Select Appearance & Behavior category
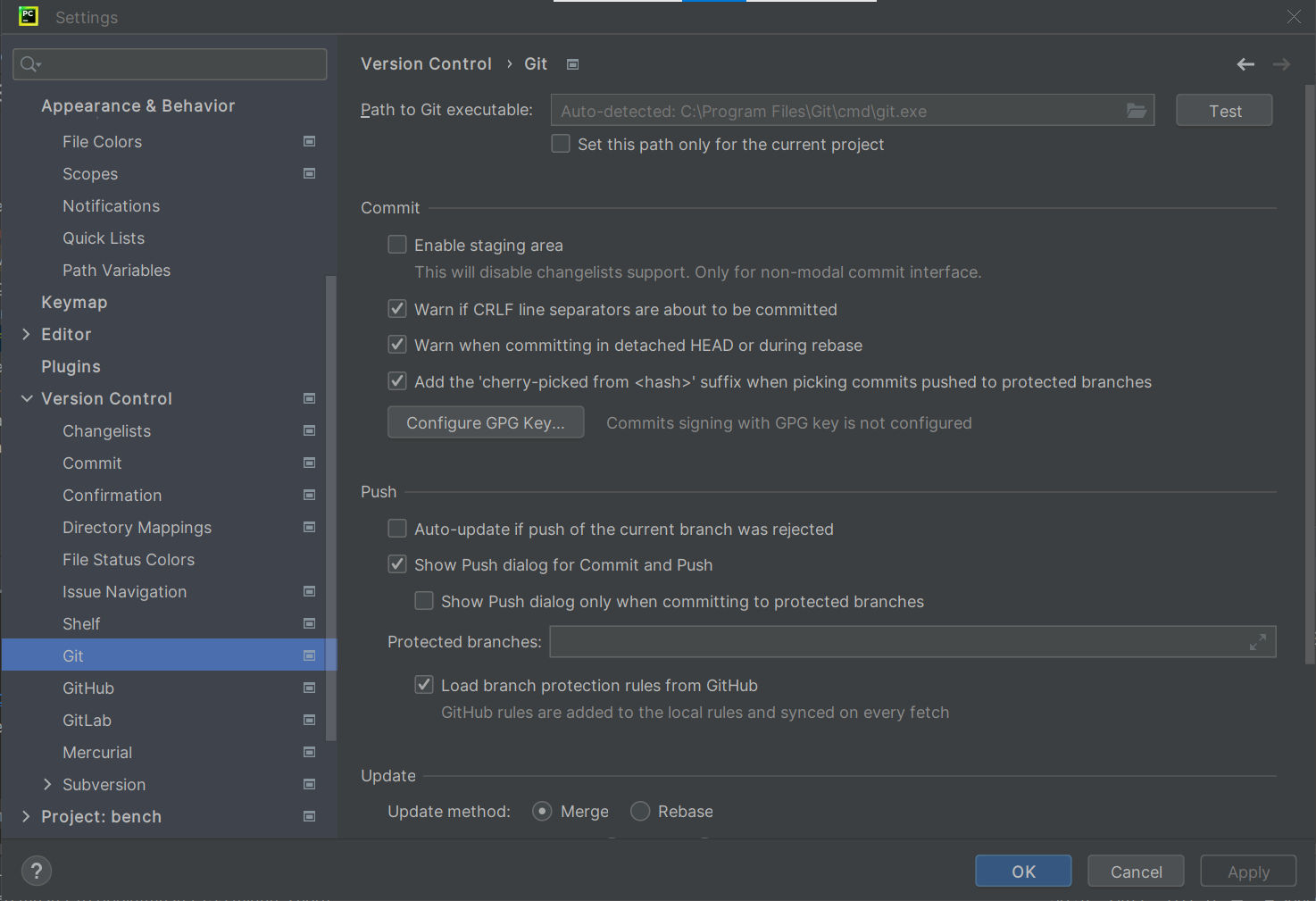 (138, 105)
